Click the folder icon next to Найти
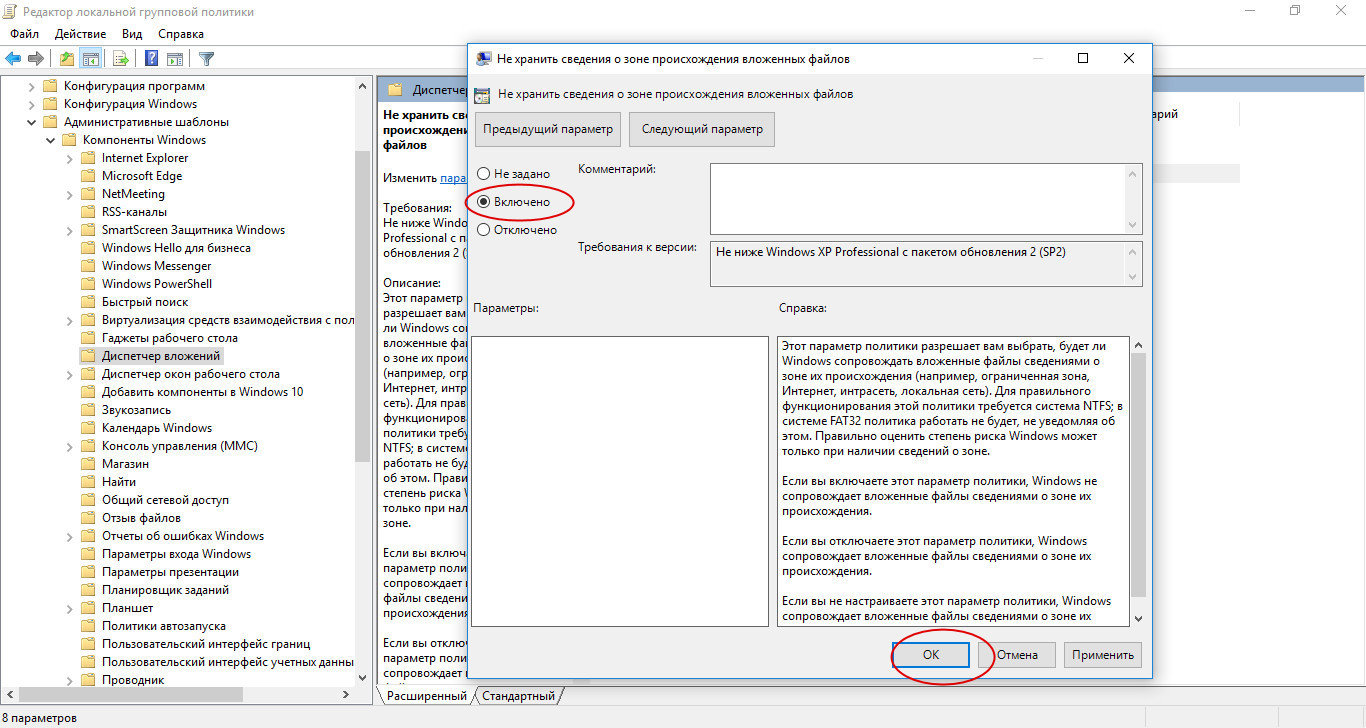1366x728 pixels. pos(88,482)
